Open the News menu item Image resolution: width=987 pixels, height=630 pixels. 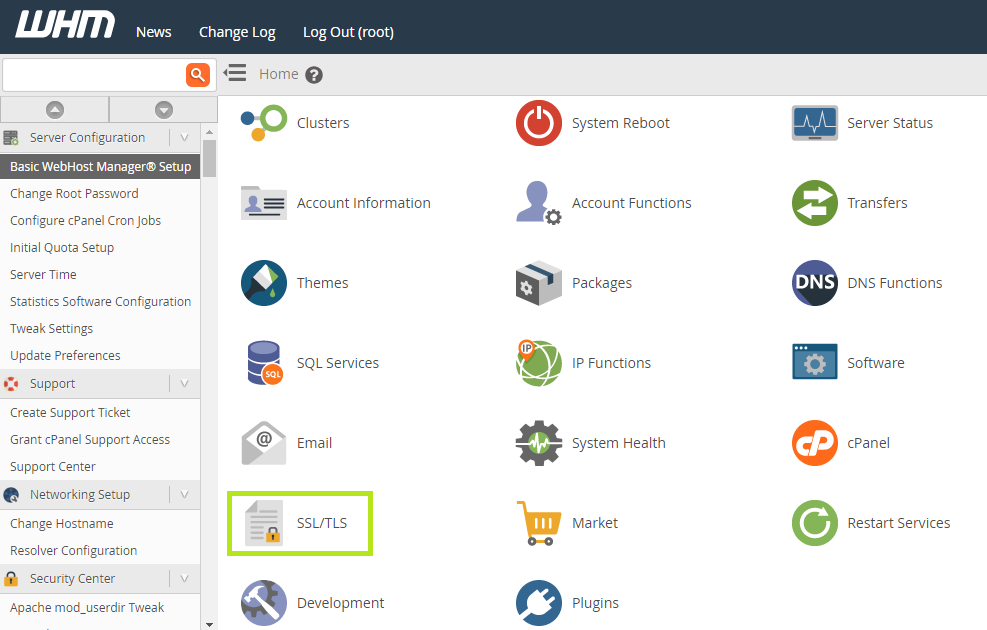click(x=154, y=32)
